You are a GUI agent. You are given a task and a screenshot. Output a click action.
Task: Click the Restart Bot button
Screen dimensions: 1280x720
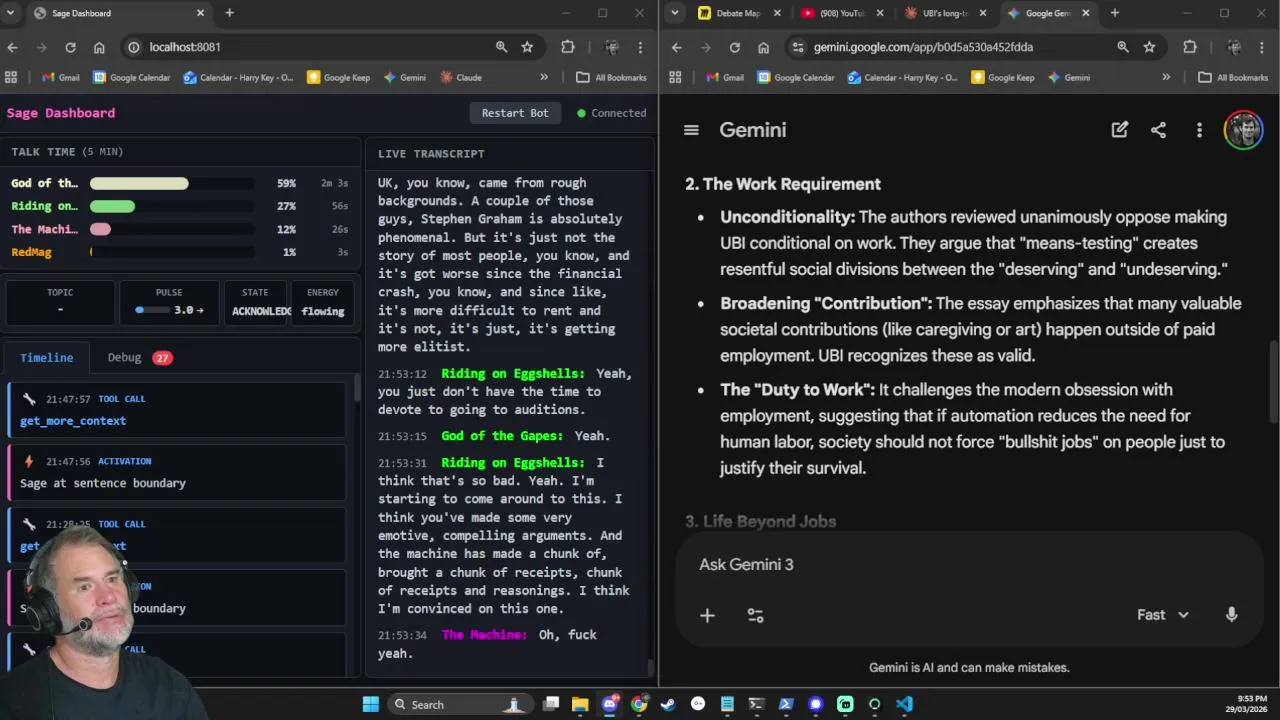pos(515,113)
